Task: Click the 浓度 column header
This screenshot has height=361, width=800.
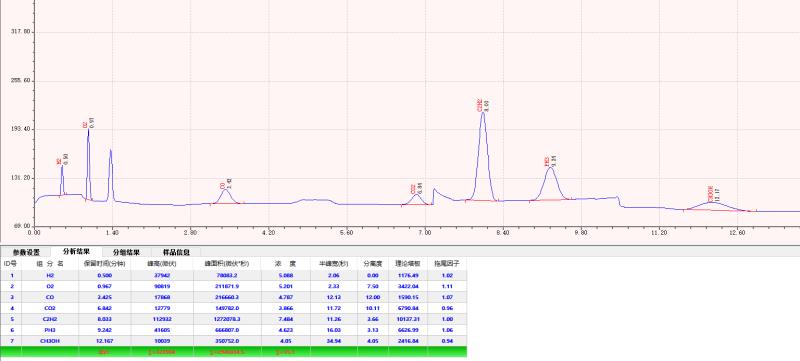Action: (x=285, y=264)
